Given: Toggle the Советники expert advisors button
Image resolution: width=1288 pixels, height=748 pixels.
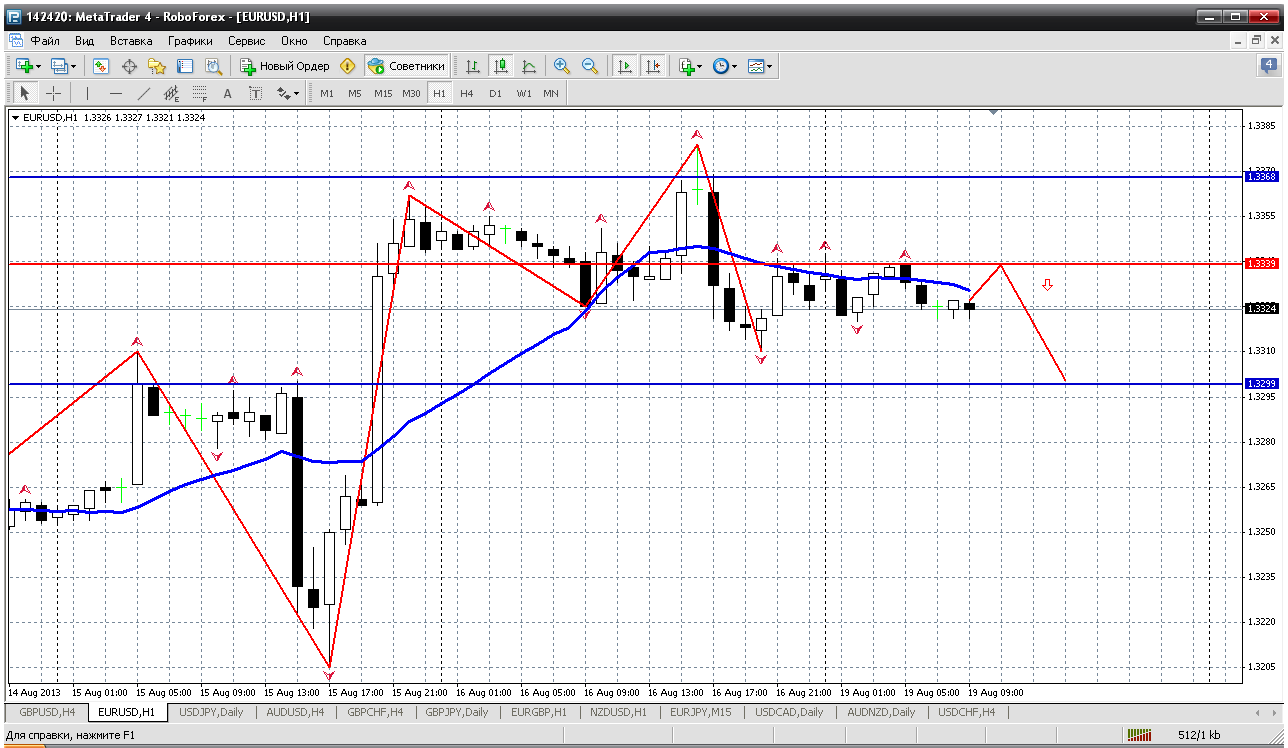Looking at the screenshot, I should pyautogui.click(x=406, y=66).
